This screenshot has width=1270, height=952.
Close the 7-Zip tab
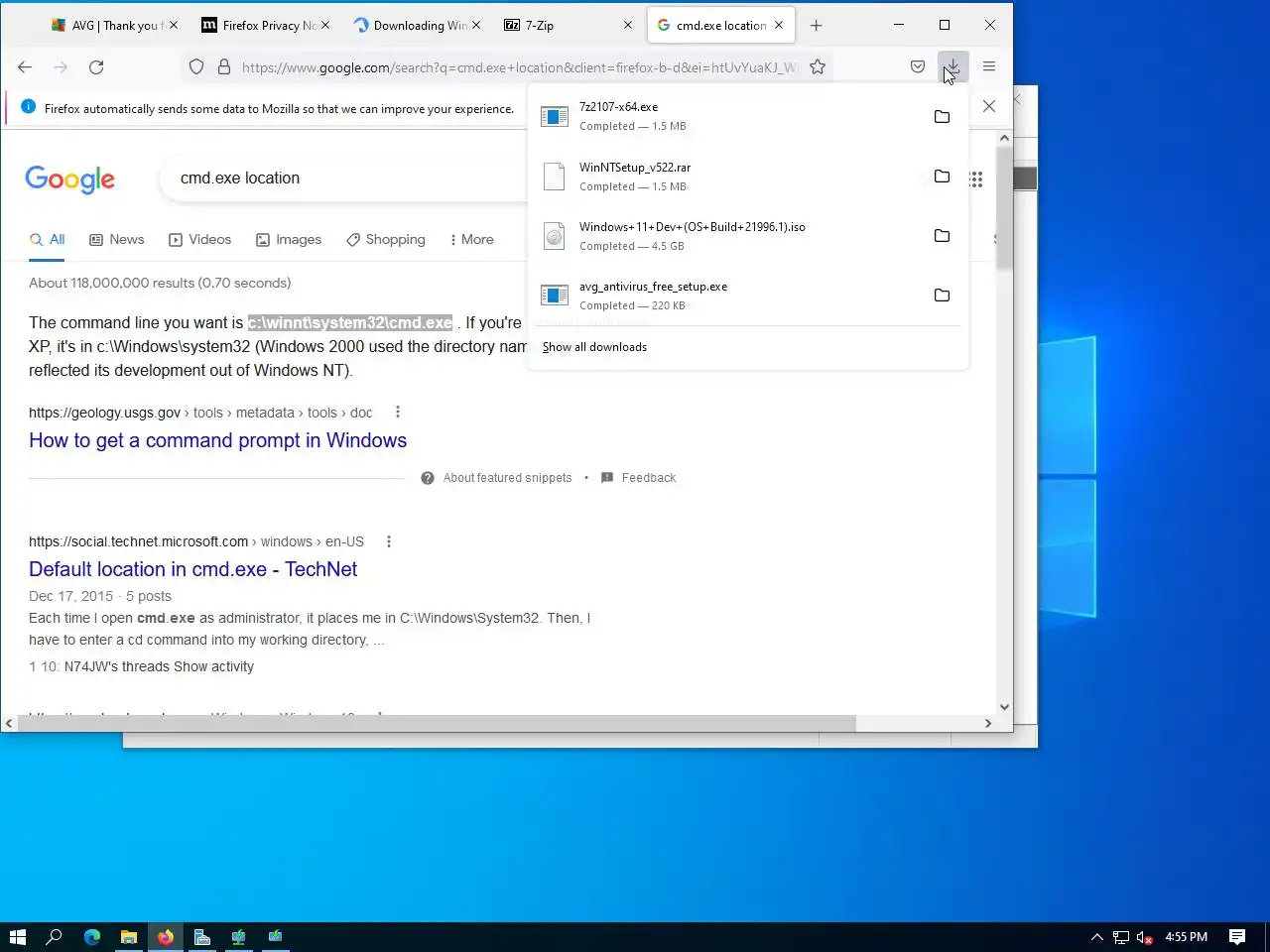628,25
